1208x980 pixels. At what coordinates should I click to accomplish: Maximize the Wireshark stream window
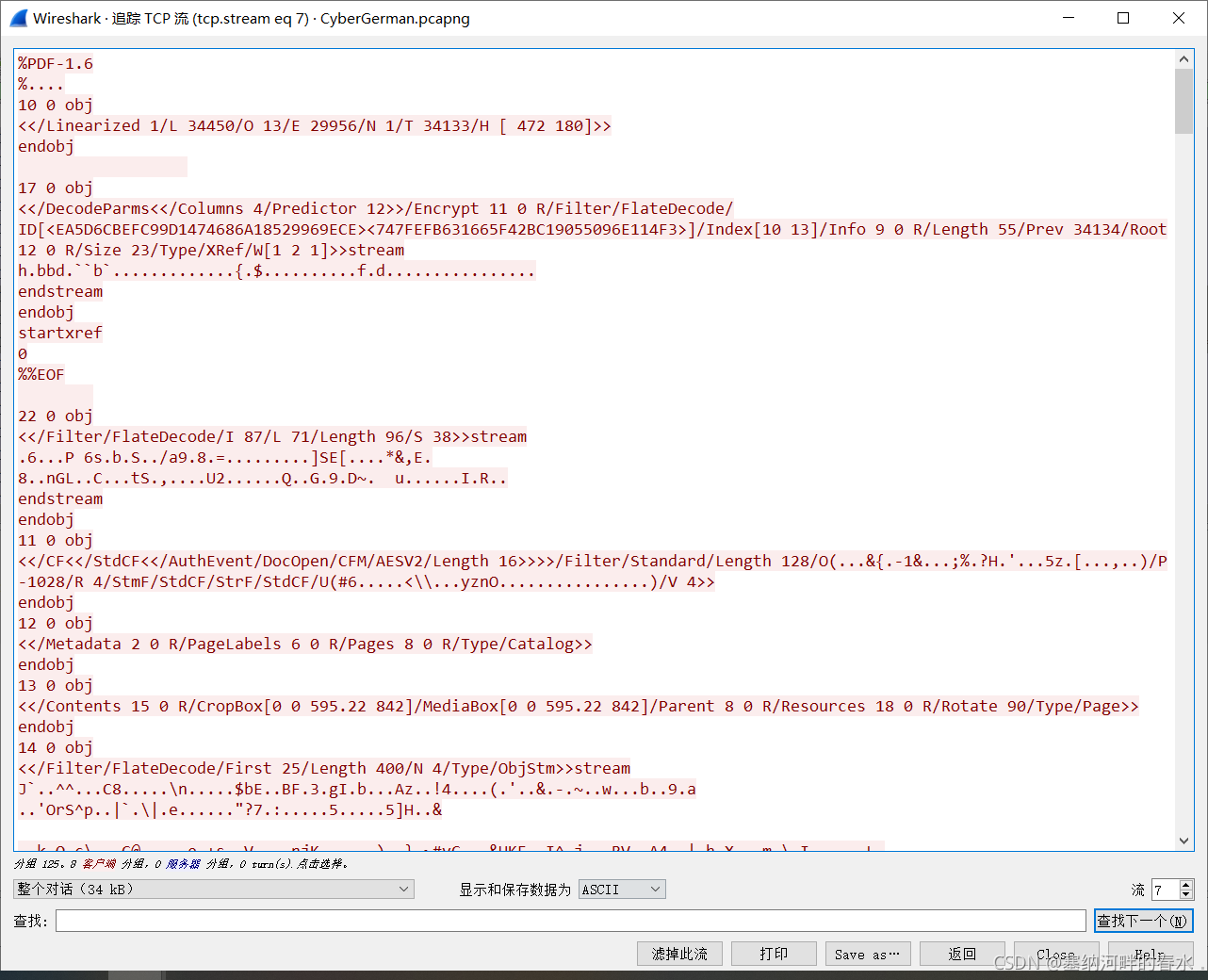click(x=1123, y=18)
